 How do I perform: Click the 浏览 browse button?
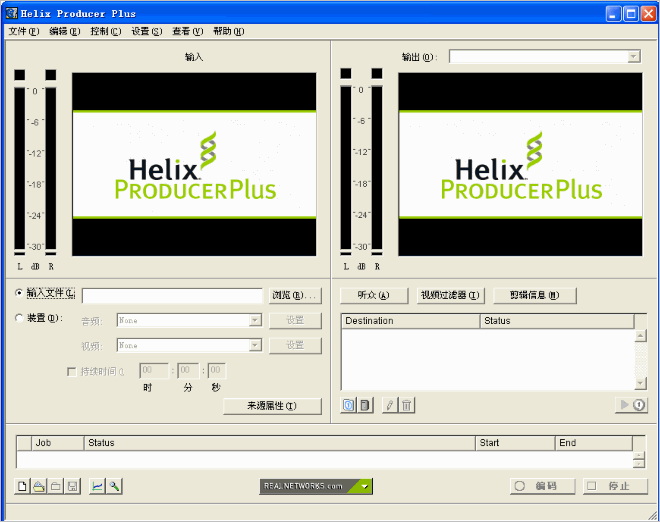(x=295, y=296)
